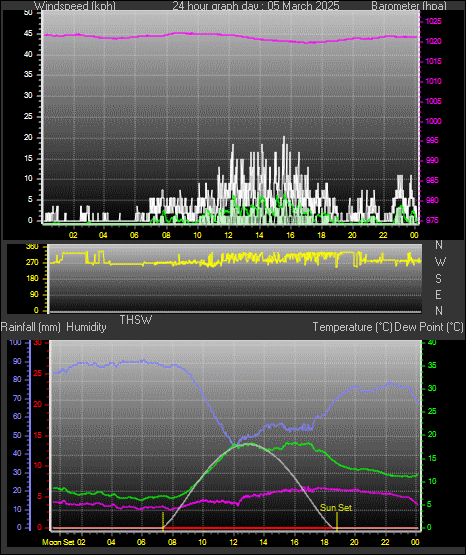Screen dimensions: 466x555
Task: Click the "Sun Set" marker label
Action: pyautogui.click(x=336, y=508)
